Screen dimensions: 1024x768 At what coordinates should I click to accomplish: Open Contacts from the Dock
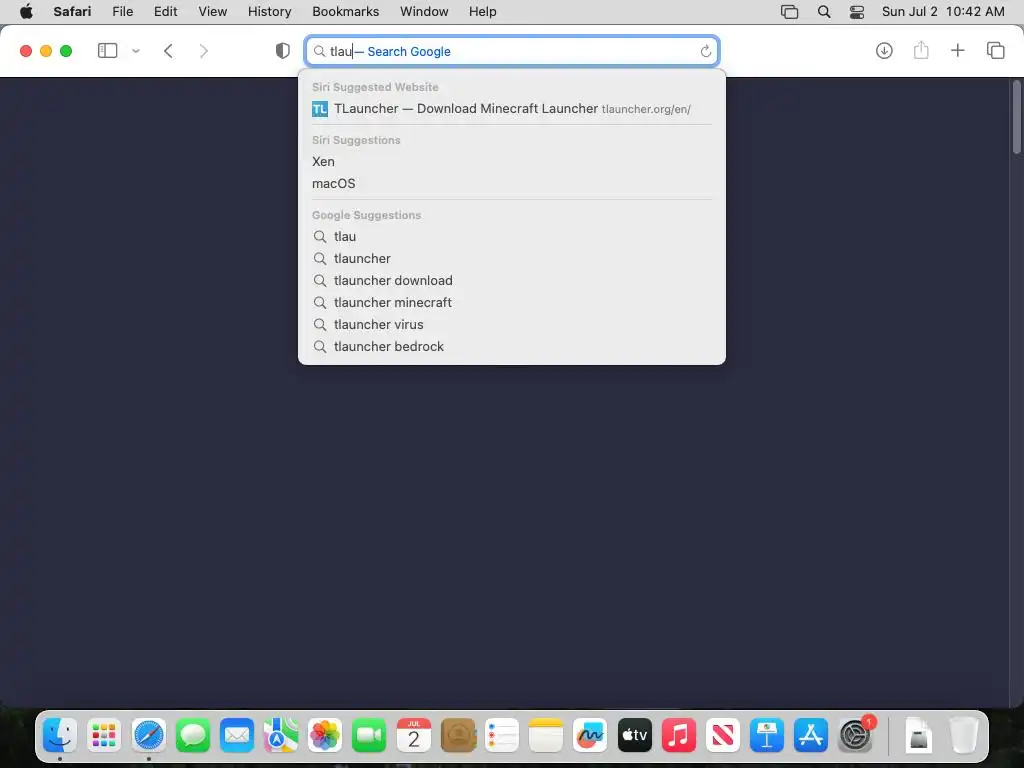tap(458, 735)
